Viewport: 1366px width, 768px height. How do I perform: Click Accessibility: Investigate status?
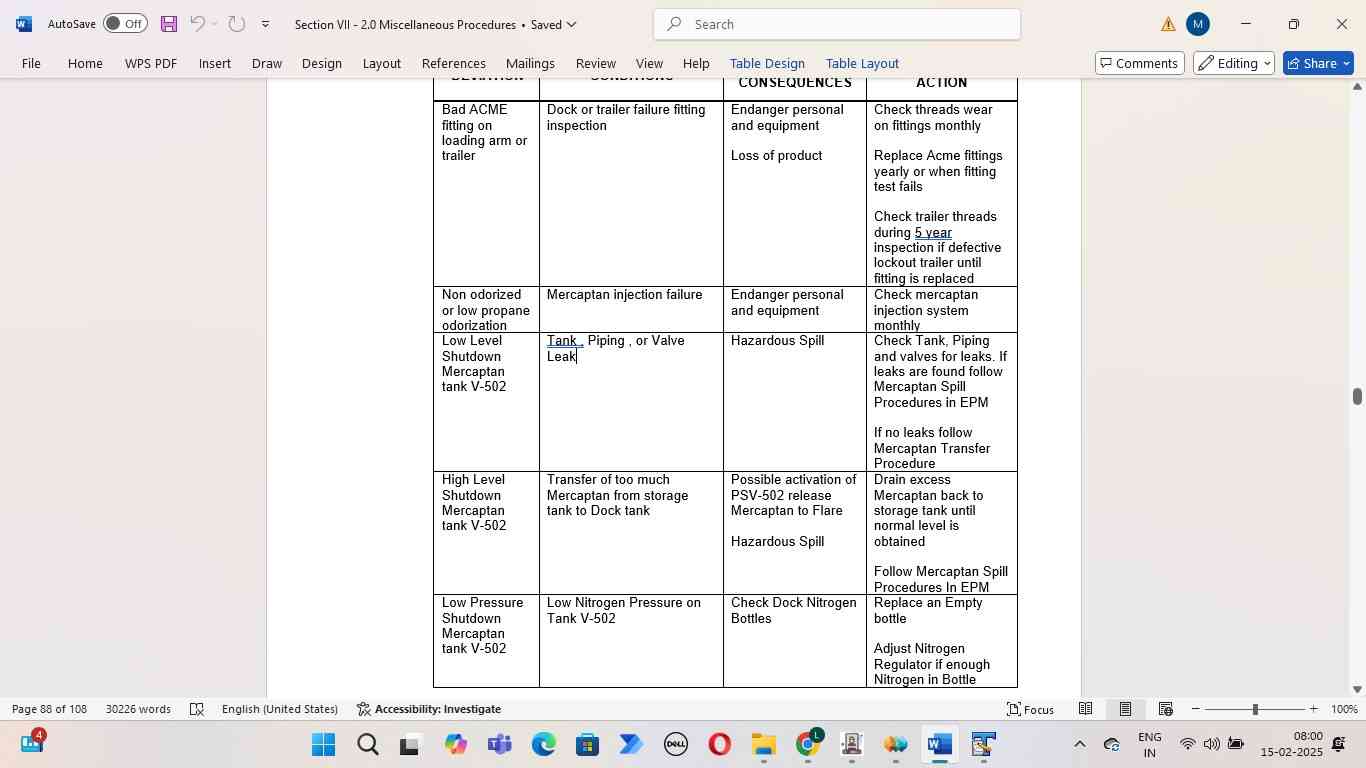pyautogui.click(x=429, y=709)
